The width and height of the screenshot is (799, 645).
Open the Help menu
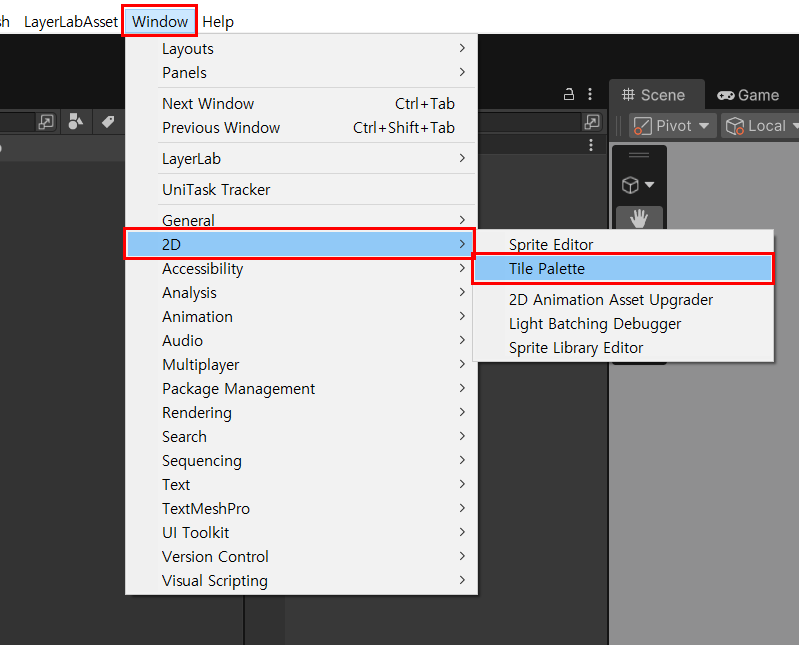[218, 21]
